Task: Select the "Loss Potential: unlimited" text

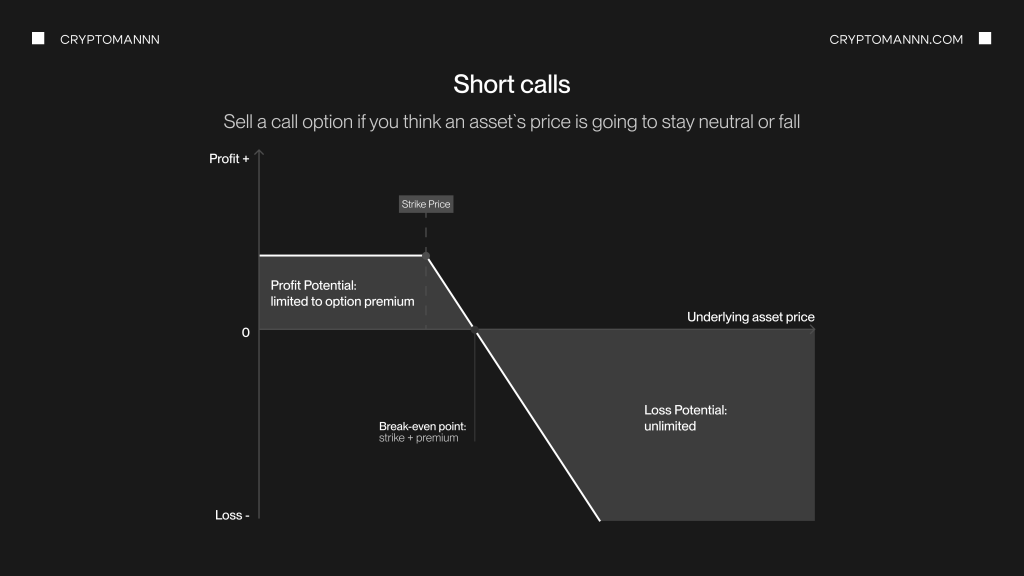Action: 685,418
